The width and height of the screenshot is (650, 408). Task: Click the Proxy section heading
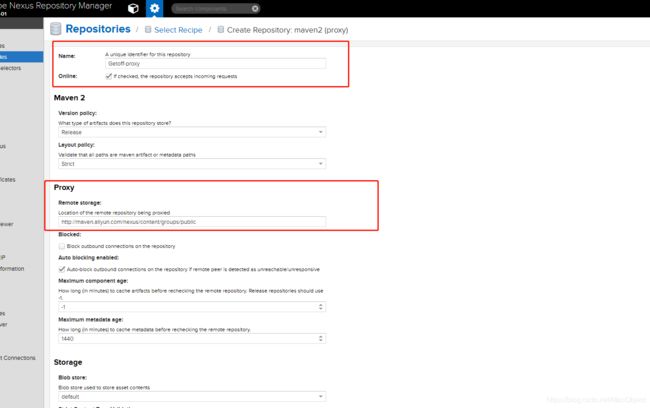64,187
